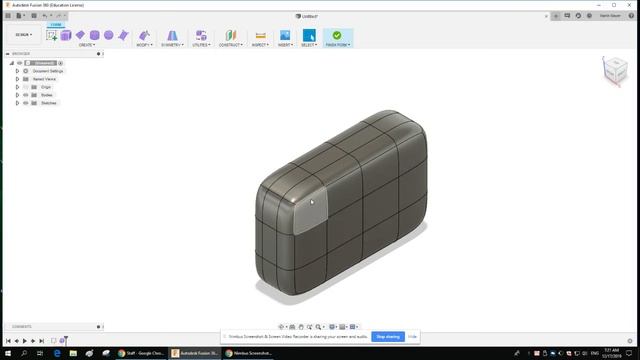This screenshot has height=360, width=640.
Task: Expand the Bodies folder node
Action: click(17, 95)
